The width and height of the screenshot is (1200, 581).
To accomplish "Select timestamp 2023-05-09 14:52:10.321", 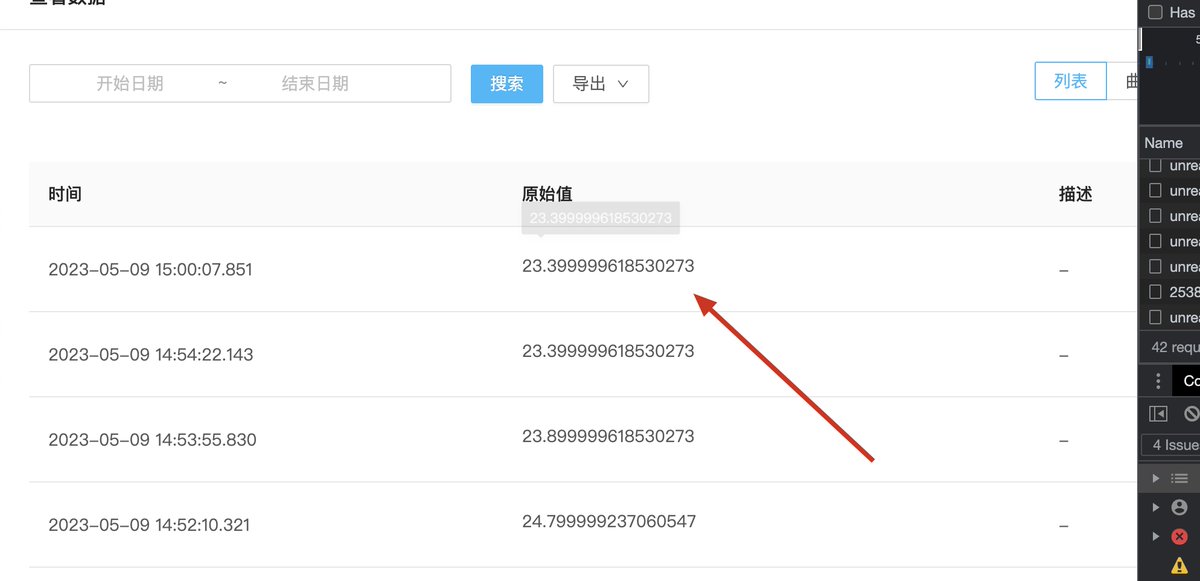I will pyautogui.click(x=149, y=525).
